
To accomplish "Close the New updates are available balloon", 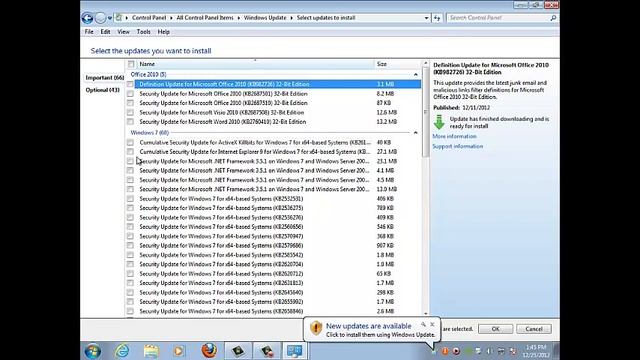I will 432,324.
